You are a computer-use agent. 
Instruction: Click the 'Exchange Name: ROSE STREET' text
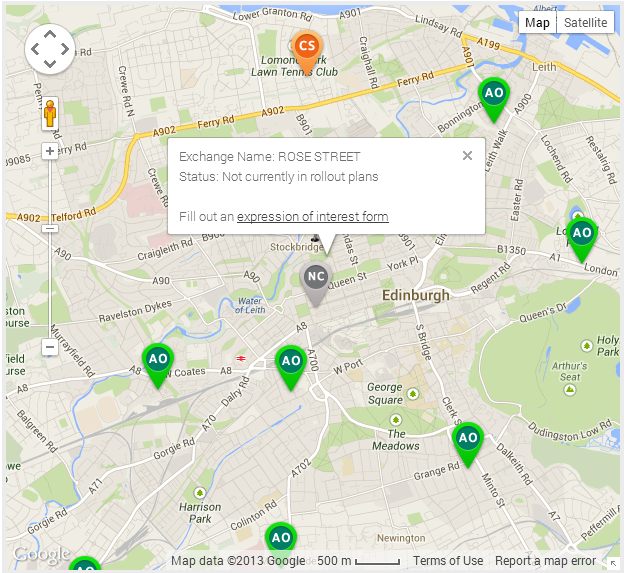coord(269,157)
